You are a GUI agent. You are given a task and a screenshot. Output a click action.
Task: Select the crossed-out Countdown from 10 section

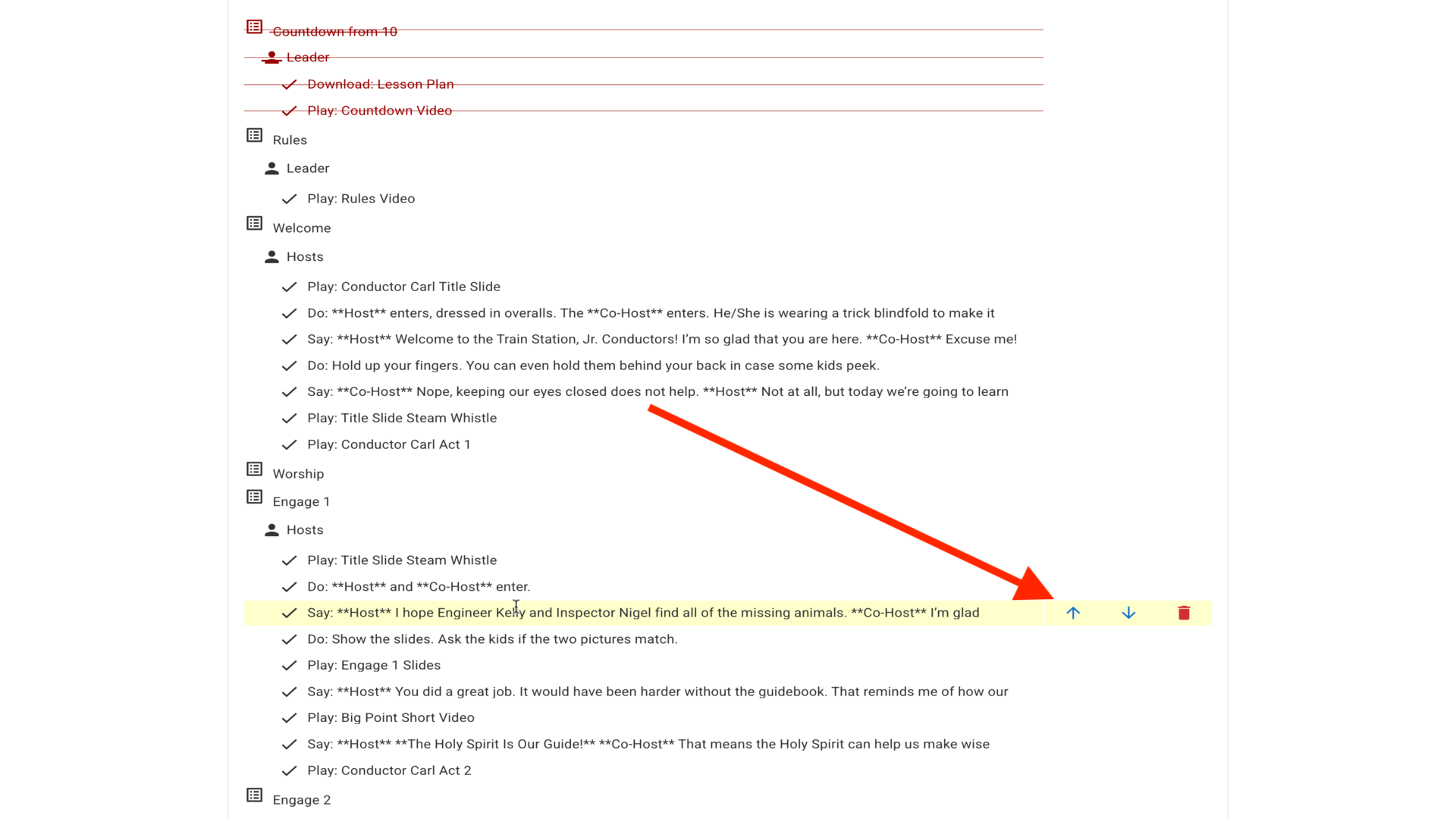tap(334, 32)
